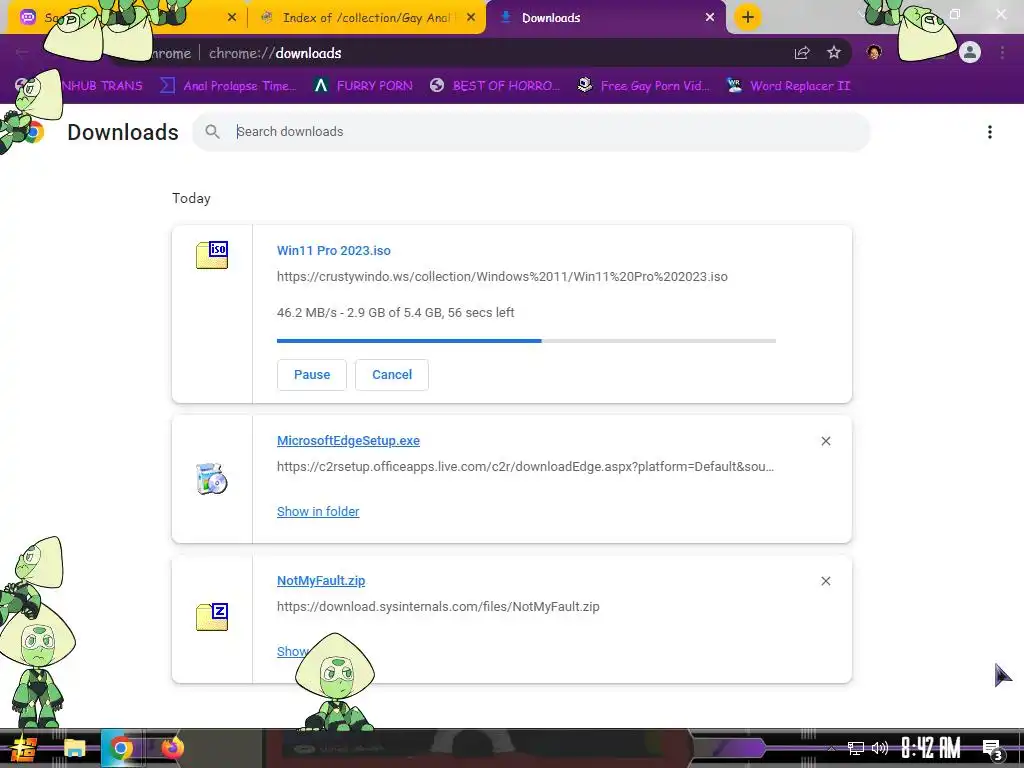Switch to the Index of /collection tab
Screen dimensions: 1024x768
click(x=366, y=18)
